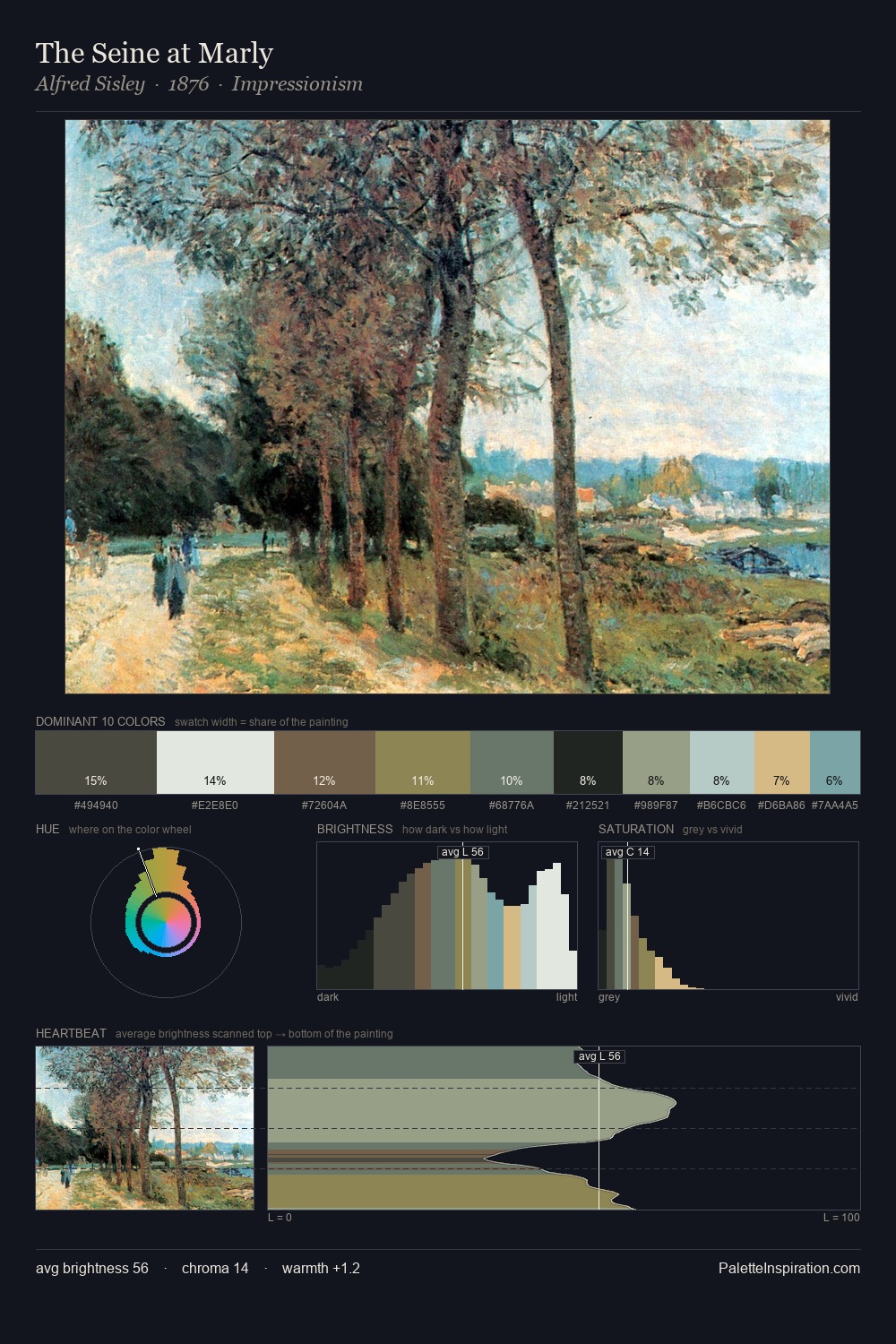The width and height of the screenshot is (896, 1344).
Task: Open the small heartbeat painting thumbnail
Action: point(144,1128)
